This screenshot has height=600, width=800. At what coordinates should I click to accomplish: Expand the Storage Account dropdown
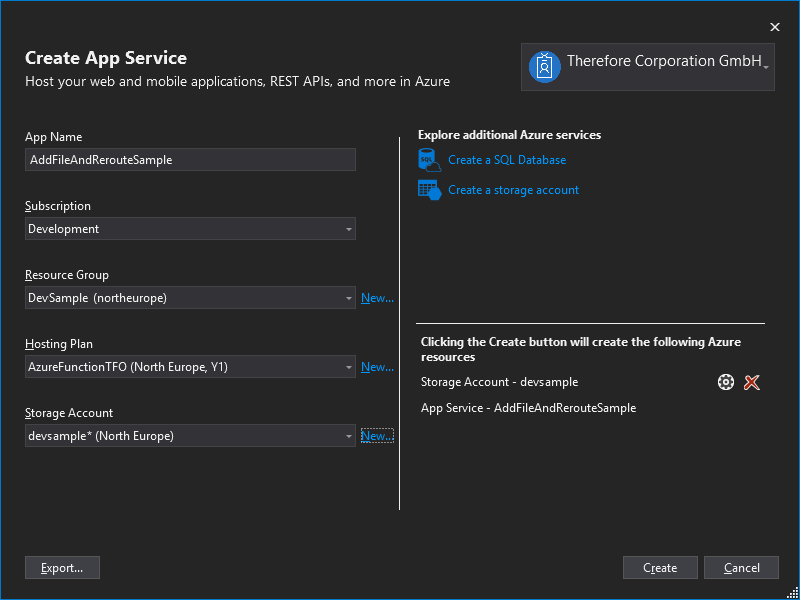tap(349, 436)
